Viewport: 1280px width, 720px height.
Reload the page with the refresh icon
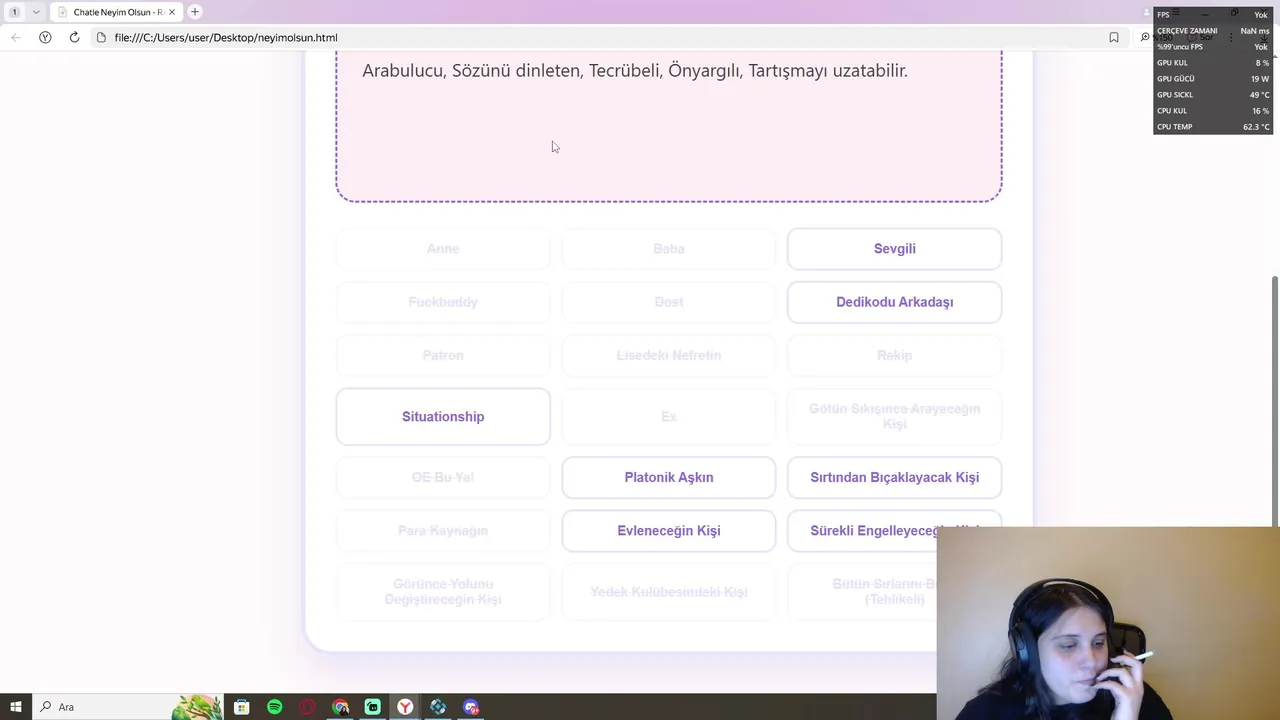pos(74,37)
